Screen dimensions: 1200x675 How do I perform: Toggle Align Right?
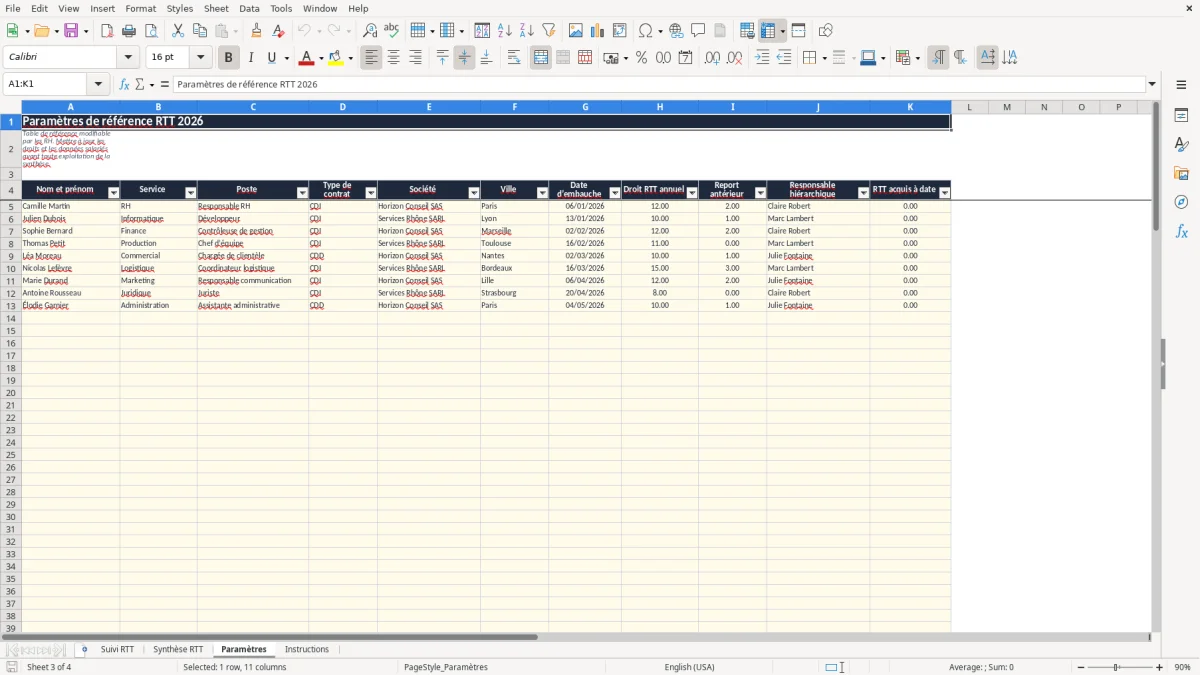(x=415, y=58)
